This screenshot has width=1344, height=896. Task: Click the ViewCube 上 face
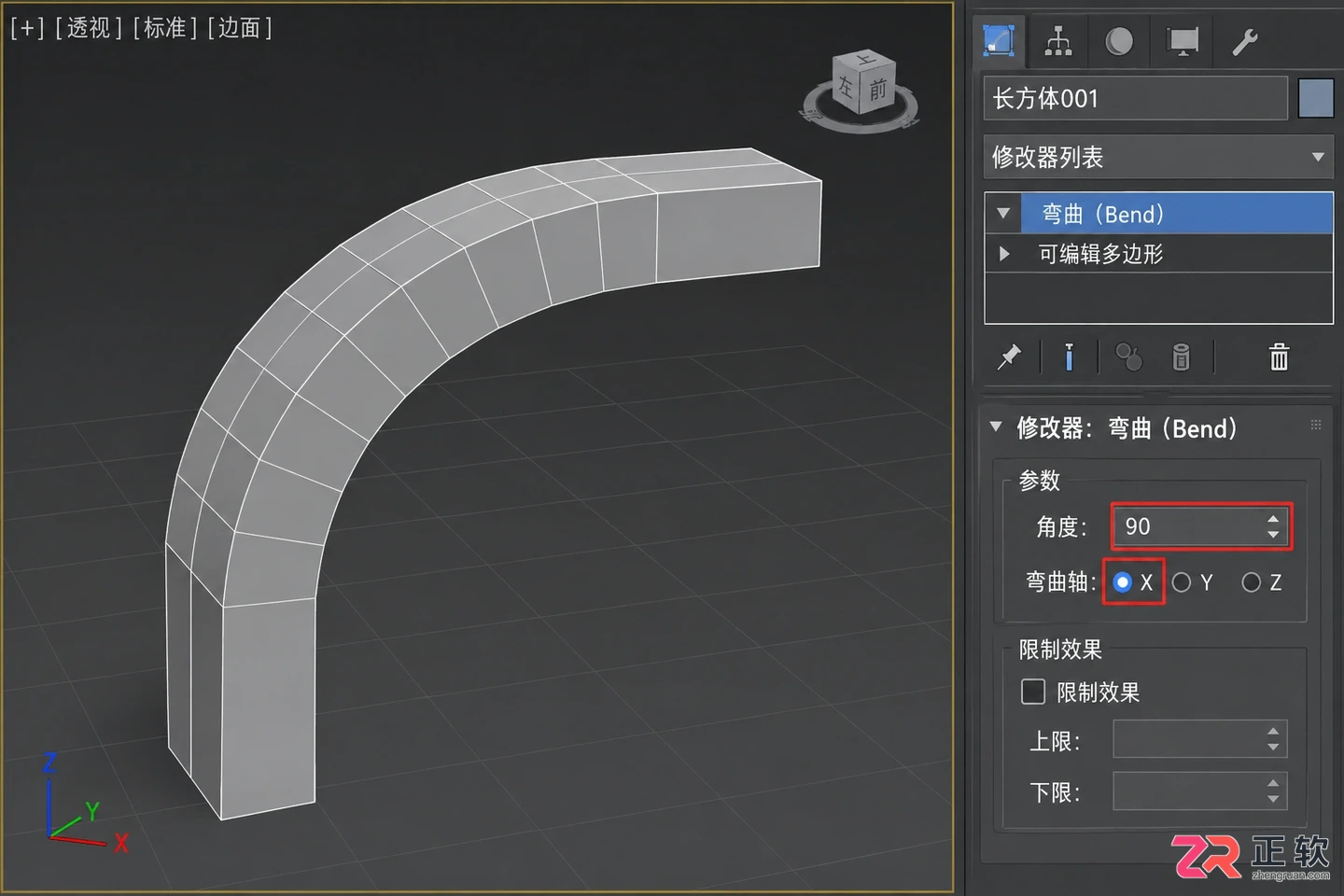click(866, 59)
